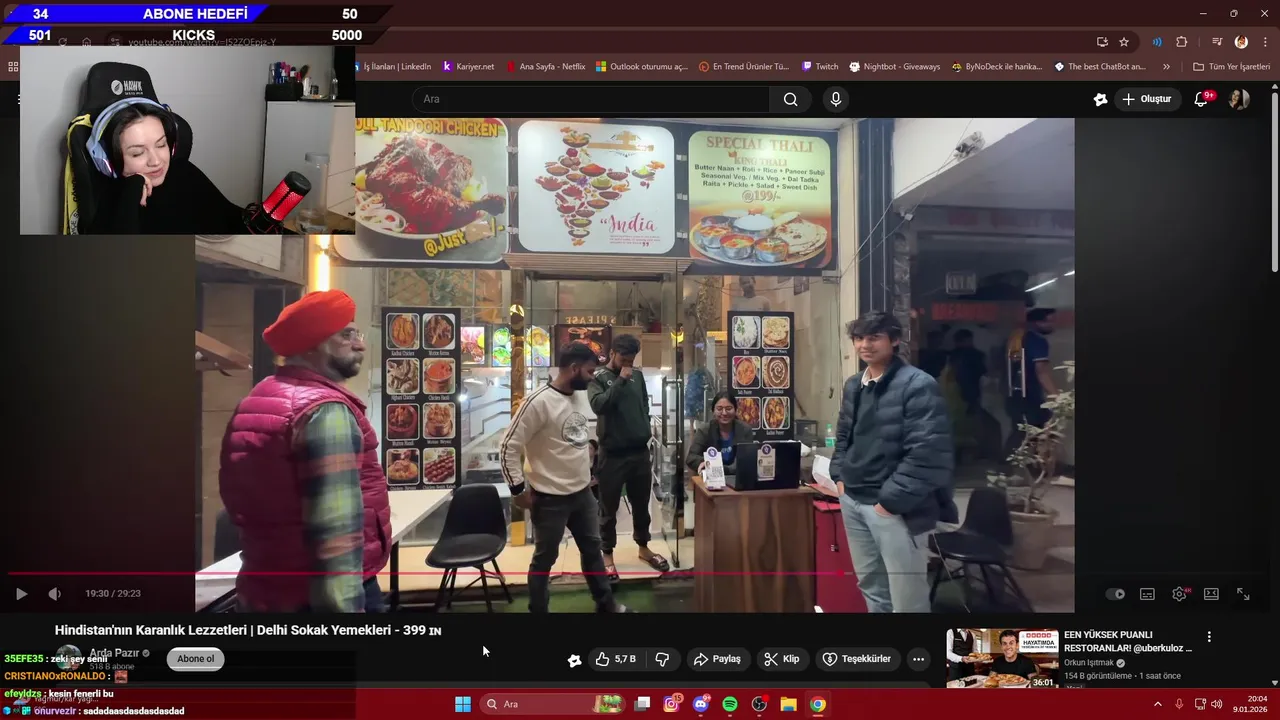Open the 'Kariyer.net' bookmark
This screenshot has width=1280, height=720.
coord(468,67)
